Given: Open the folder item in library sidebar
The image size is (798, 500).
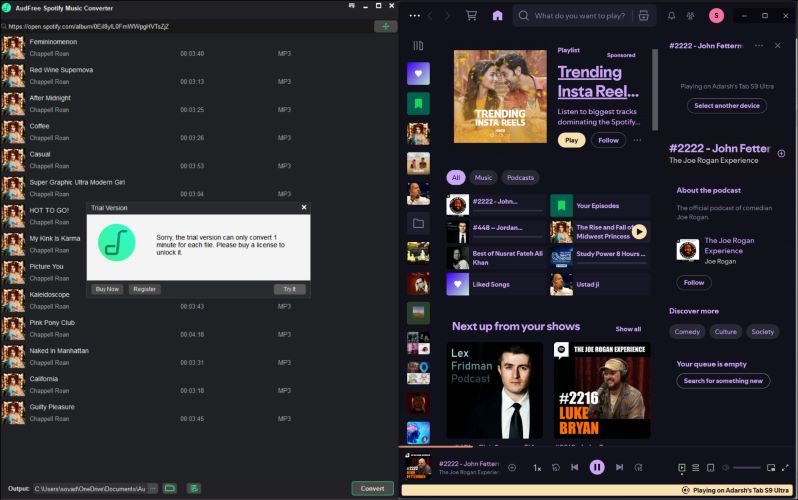Looking at the screenshot, I should [x=418, y=224].
